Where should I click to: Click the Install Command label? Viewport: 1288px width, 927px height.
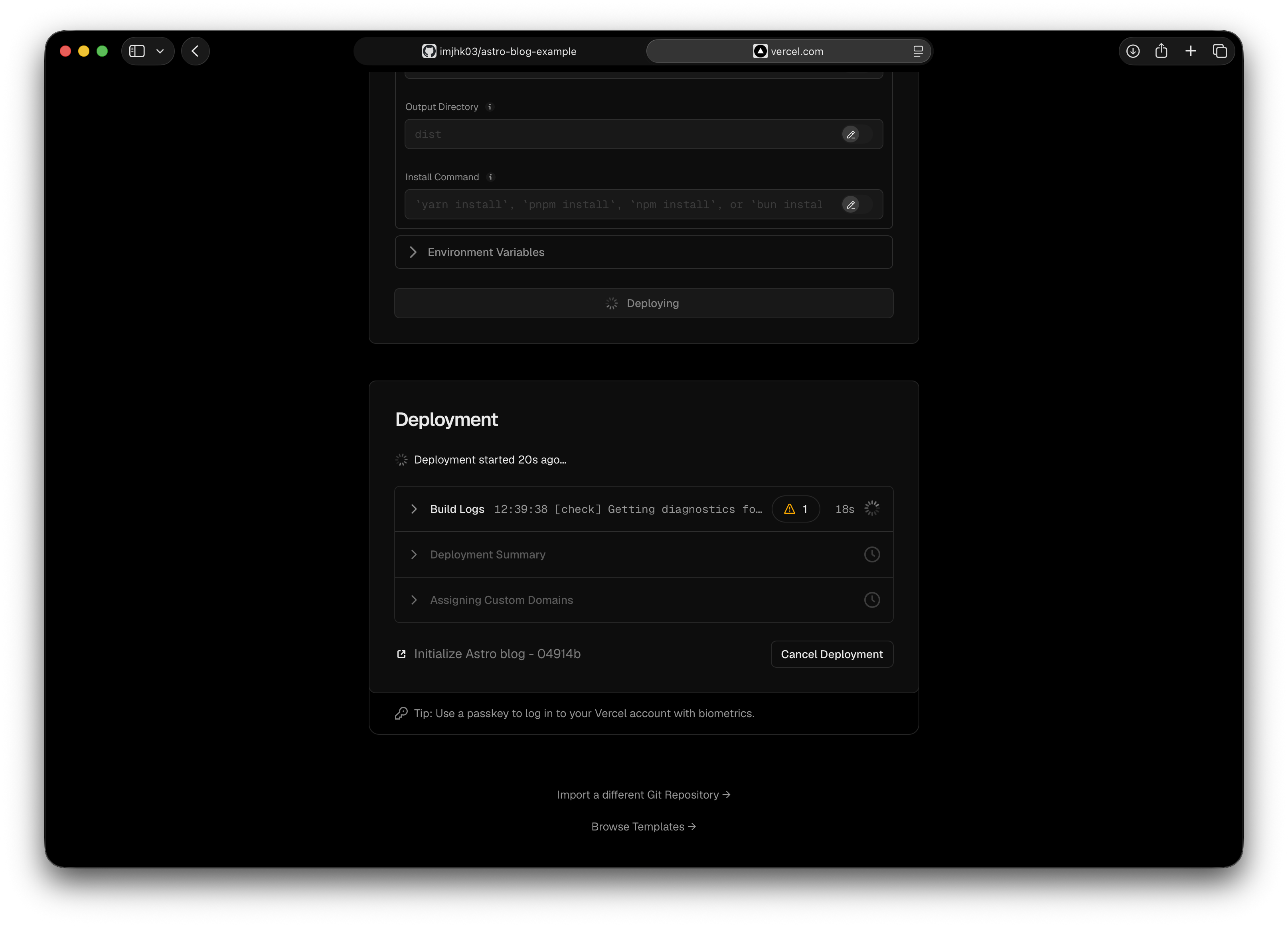coord(442,177)
